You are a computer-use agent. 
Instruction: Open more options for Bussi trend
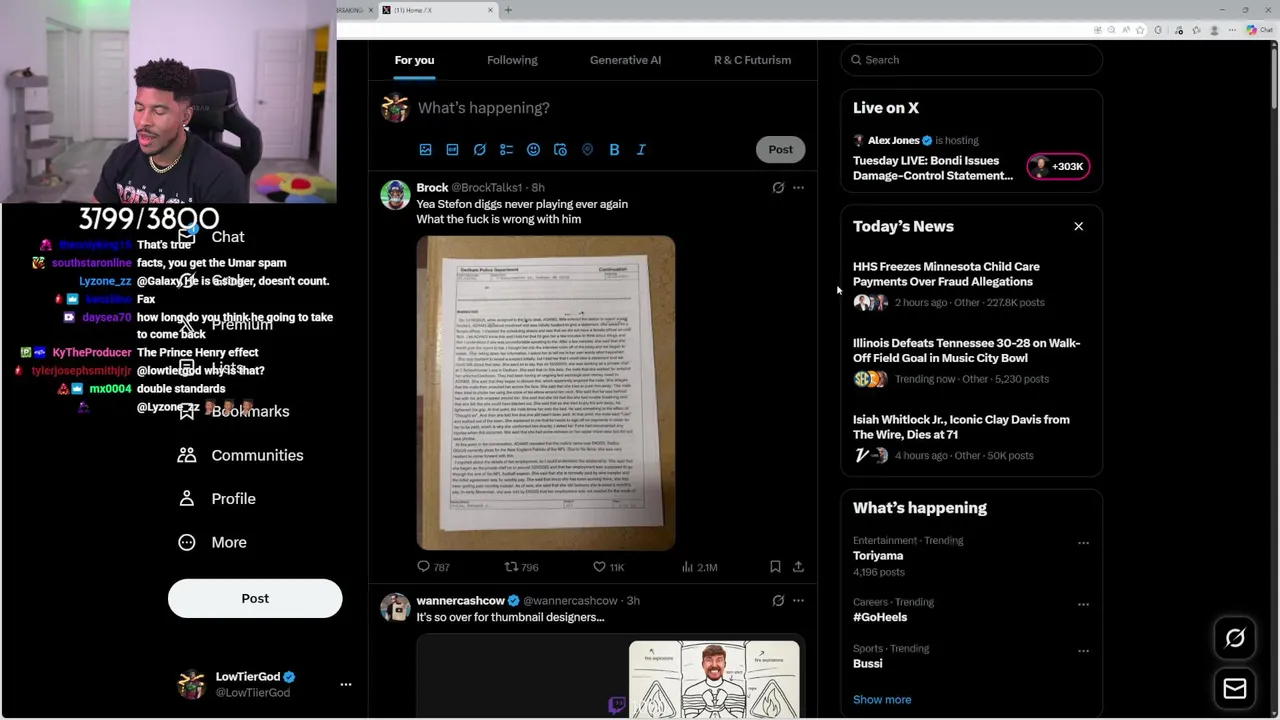click(x=1083, y=651)
